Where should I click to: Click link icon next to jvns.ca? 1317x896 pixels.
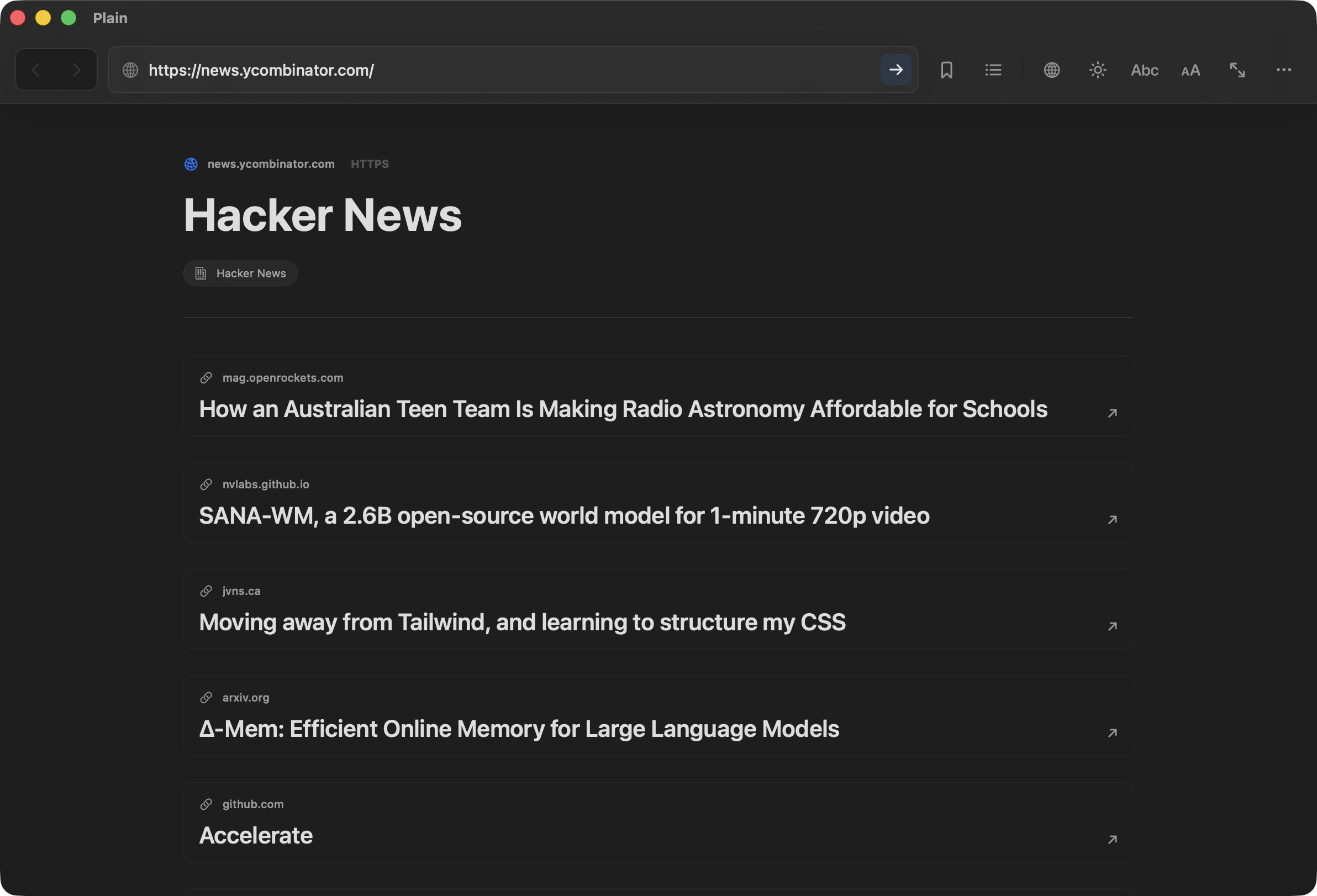click(x=206, y=591)
